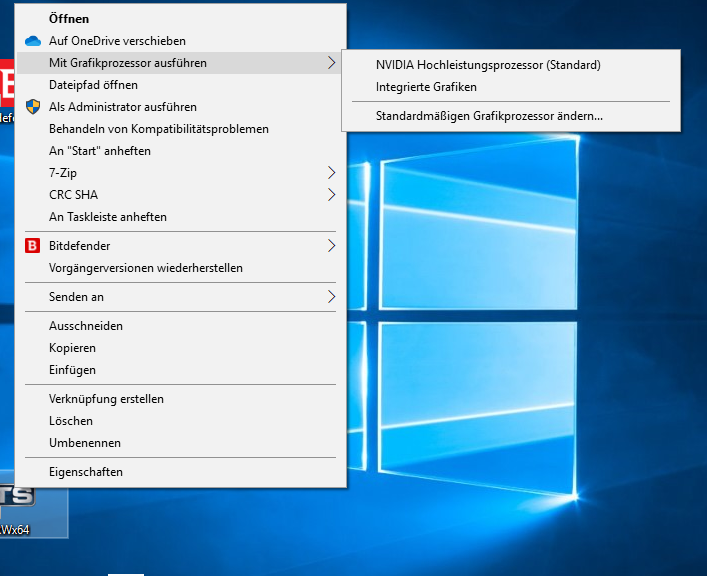Click the administrator shield icon
707x576 pixels.
32,107
